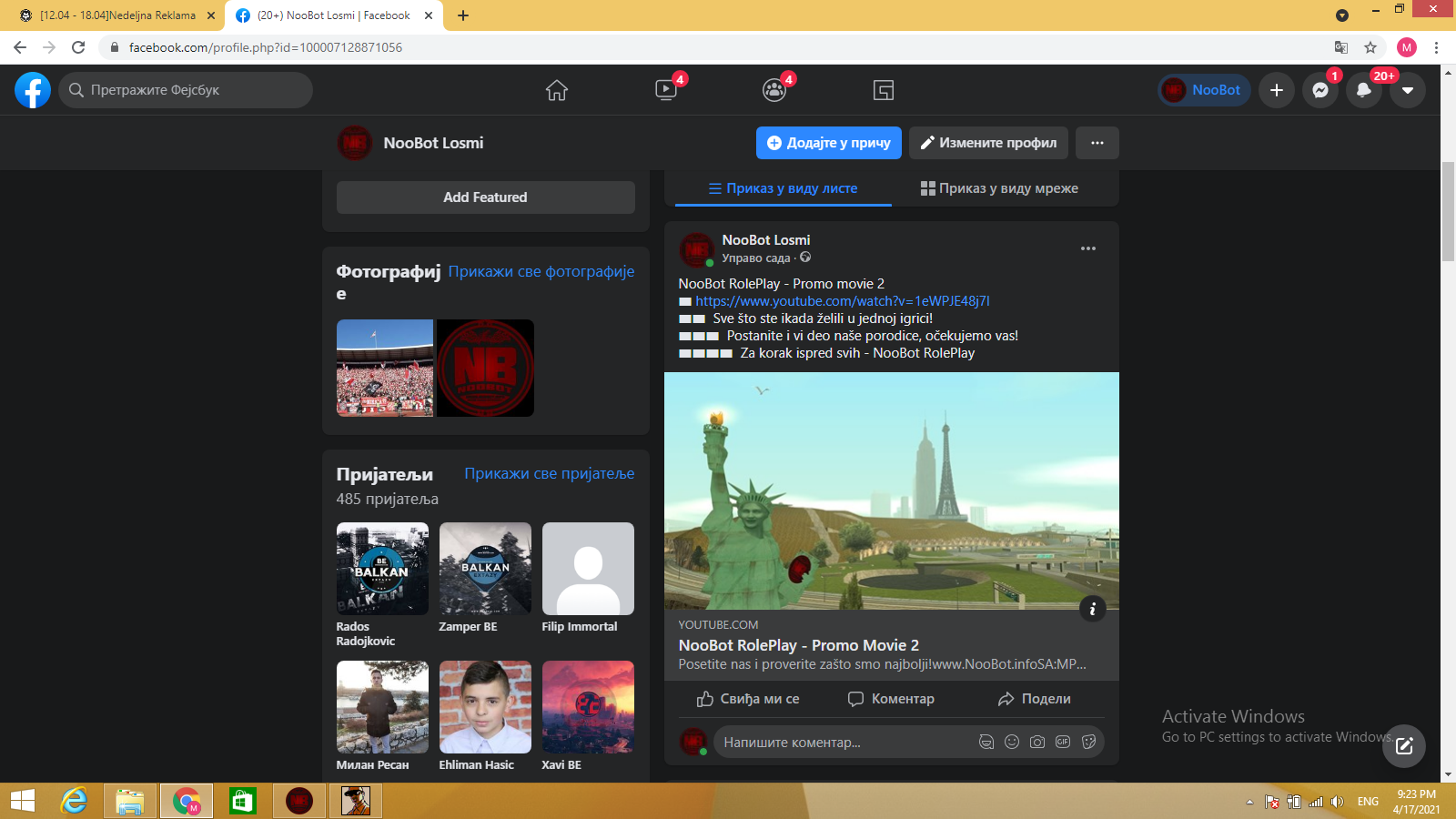Expand the account dropdown arrow

pyautogui.click(x=1408, y=90)
